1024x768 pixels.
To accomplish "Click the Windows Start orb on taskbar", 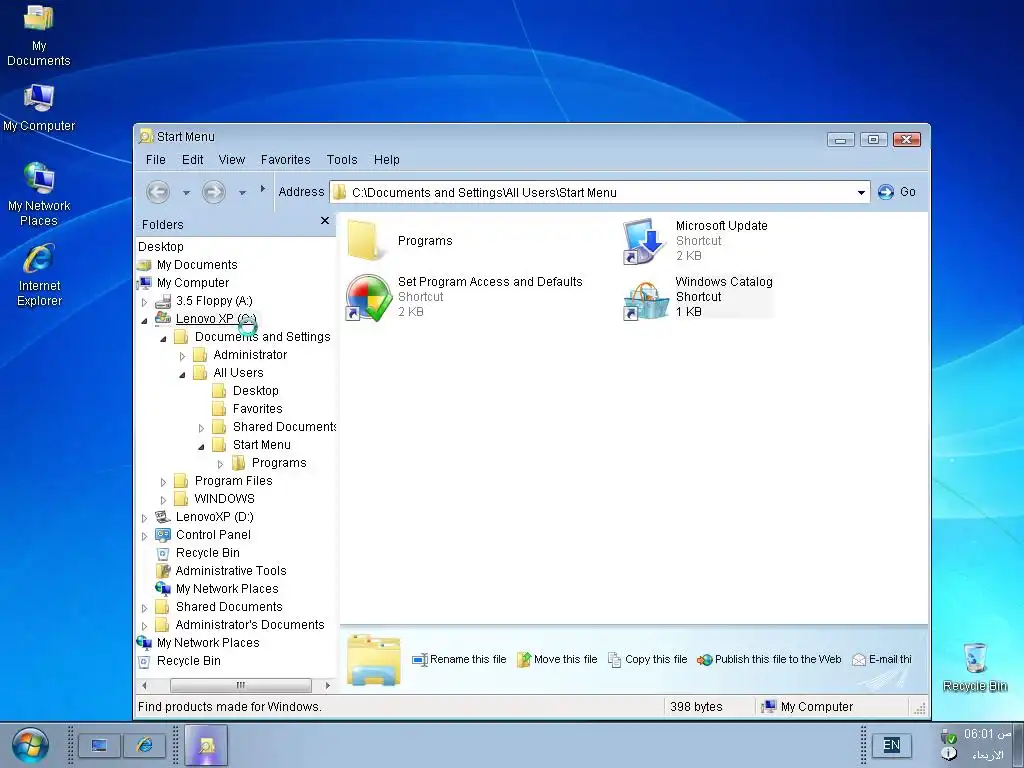I will tap(29, 745).
